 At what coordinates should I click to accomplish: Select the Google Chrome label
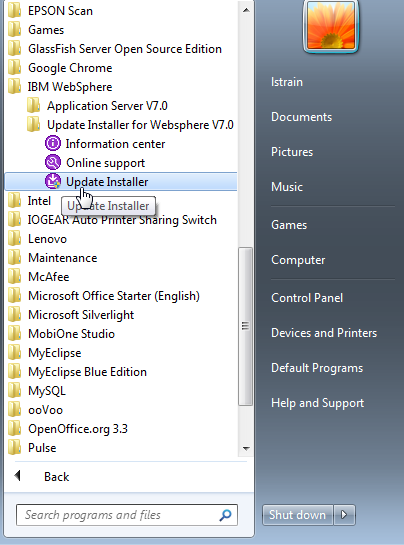(x=70, y=68)
